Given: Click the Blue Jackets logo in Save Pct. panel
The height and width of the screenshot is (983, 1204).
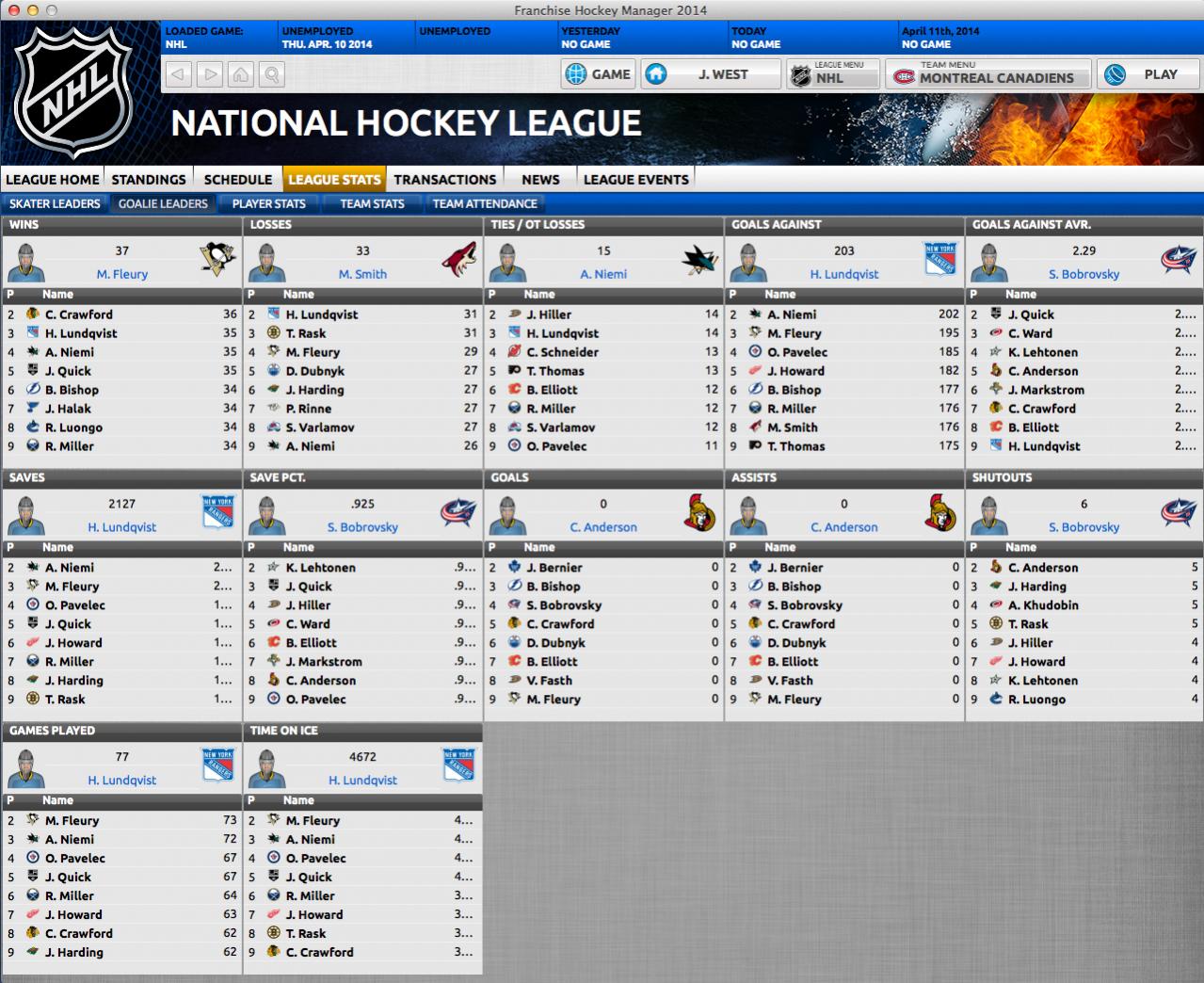Looking at the screenshot, I should coord(458,512).
